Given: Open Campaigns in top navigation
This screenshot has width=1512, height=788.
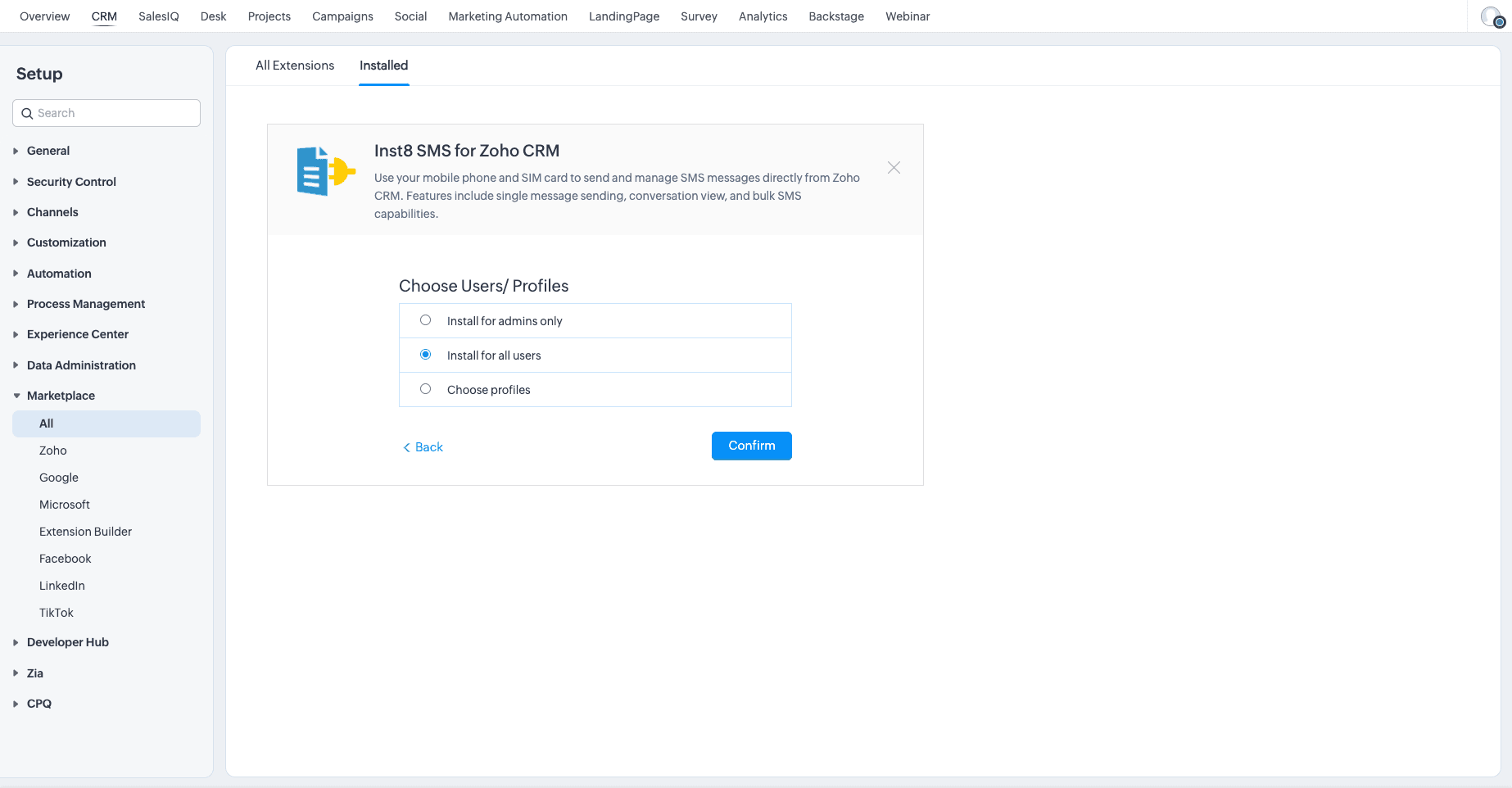Looking at the screenshot, I should pyautogui.click(x=342, y=16).
